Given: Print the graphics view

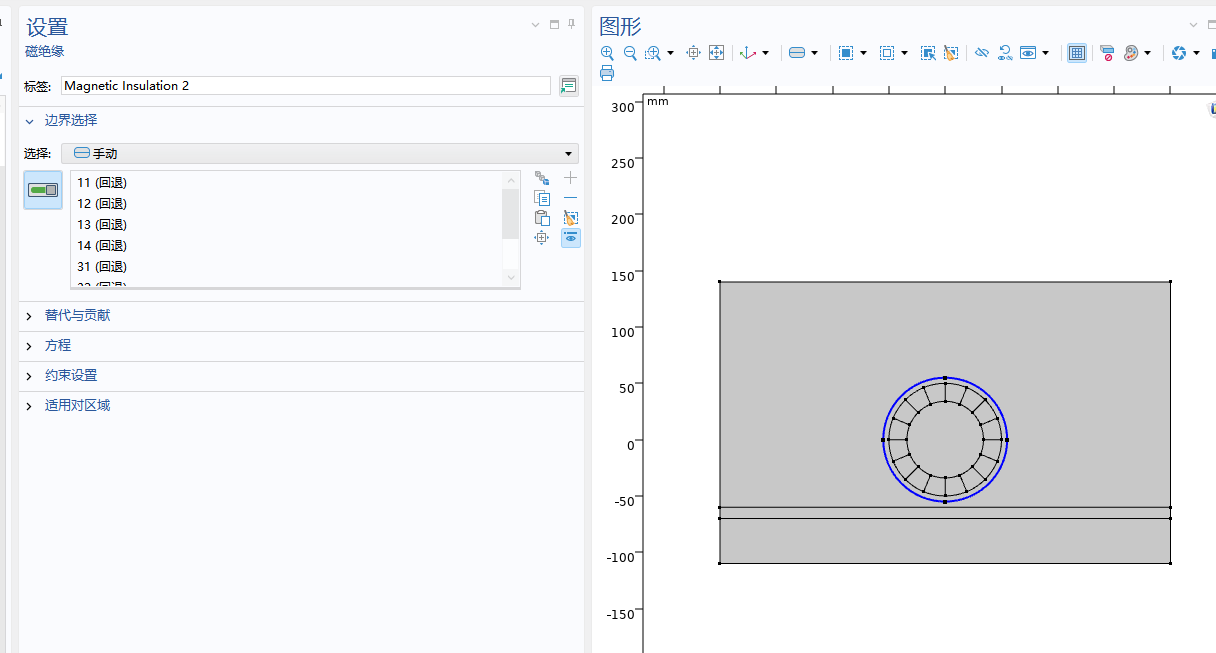Looking at the screenshot, I should point(607,73).
